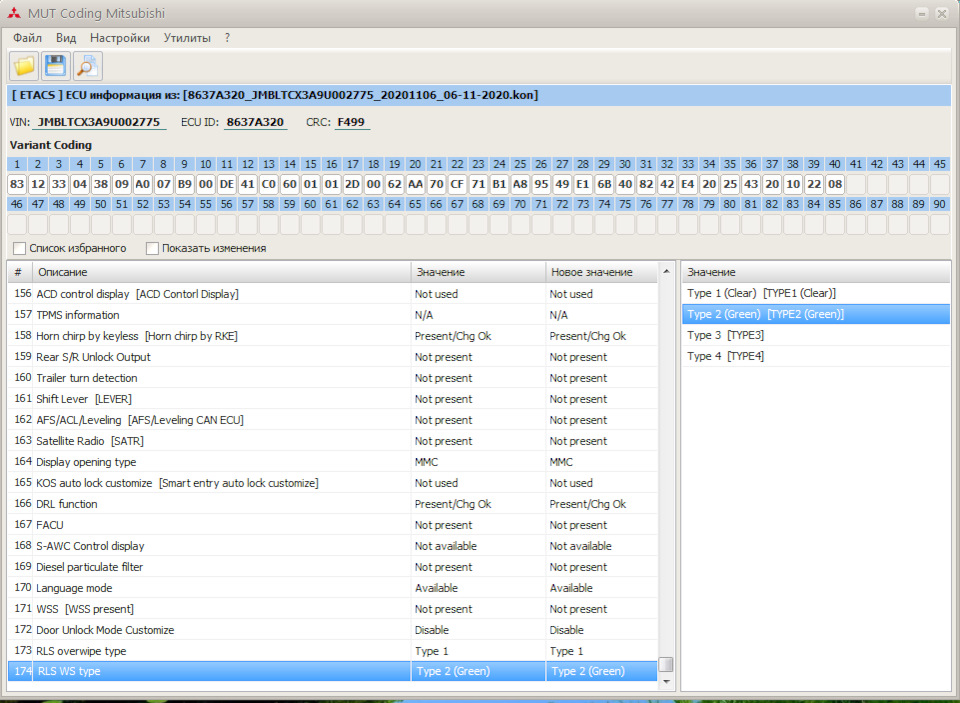Screen dimensions: 960x703
Task: Select row 161 Shift Lever
Action: coord(332,399)
